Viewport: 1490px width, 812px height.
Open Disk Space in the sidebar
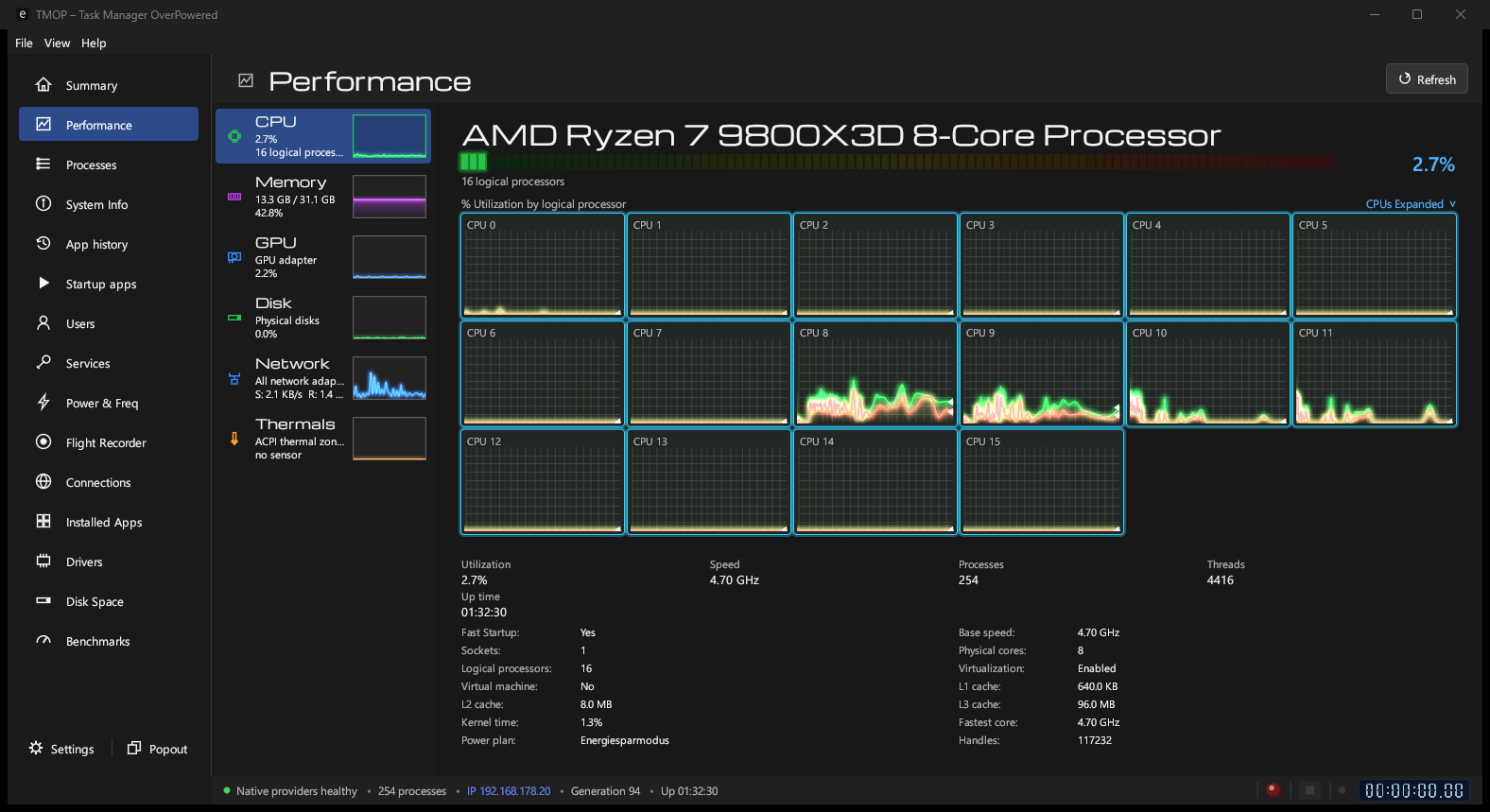109,601
